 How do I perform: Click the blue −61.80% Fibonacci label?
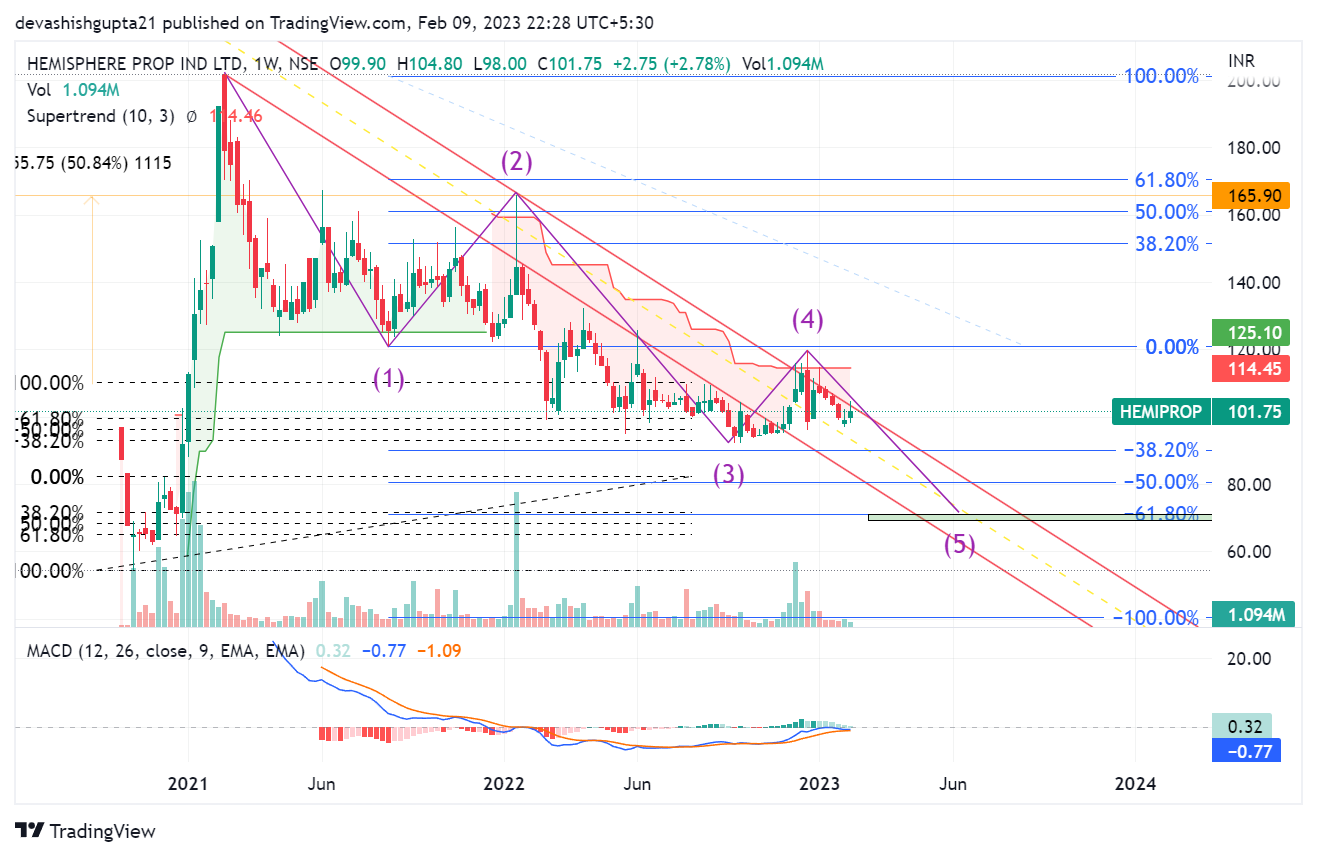pyautogui.click(x=1161, y=513)
